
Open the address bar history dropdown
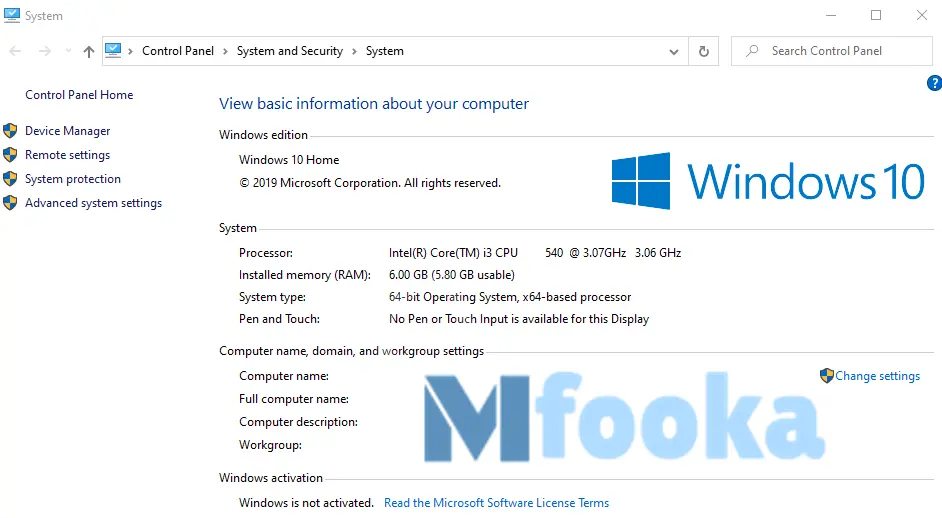pos(674,52)
